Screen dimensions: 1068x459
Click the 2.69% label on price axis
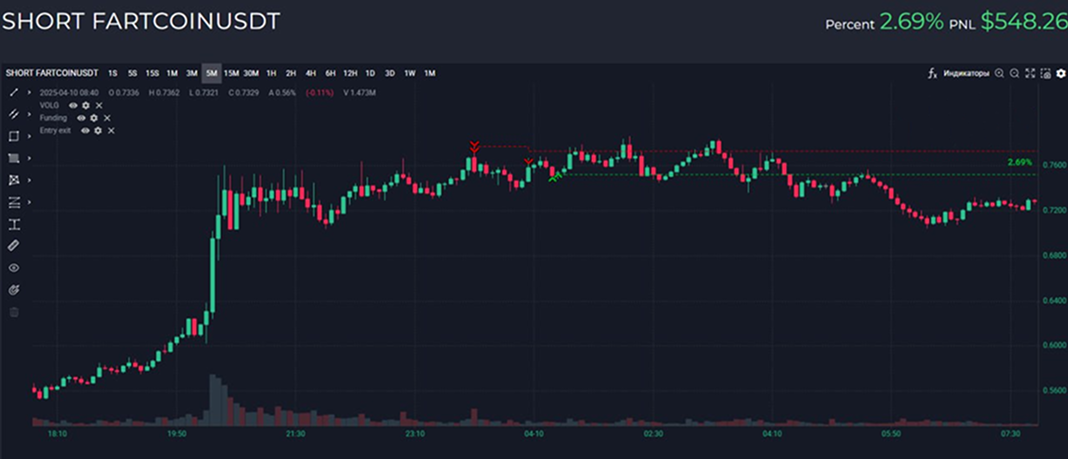click(1019, 162)
